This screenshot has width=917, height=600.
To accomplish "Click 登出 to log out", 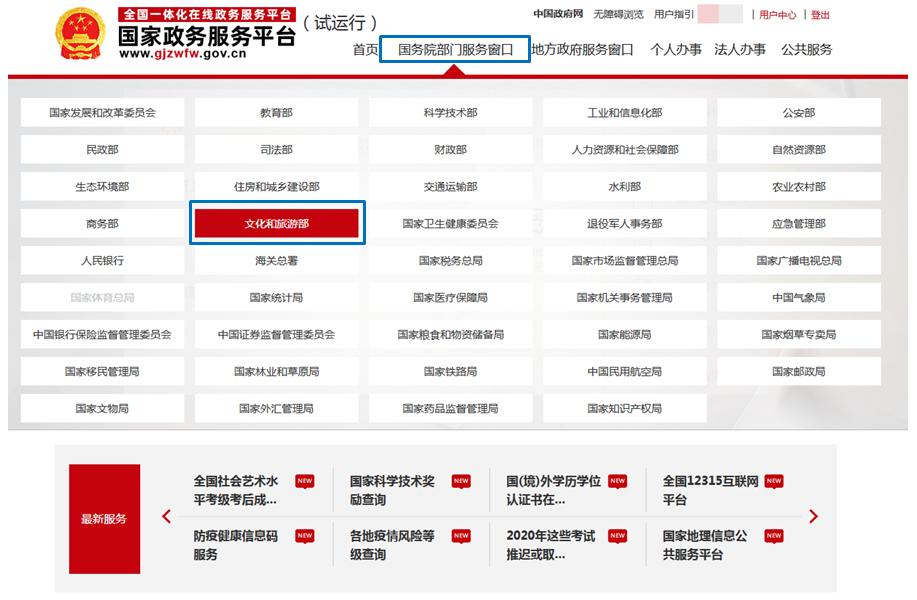I will pyautogui.click(x=820, y=15).
